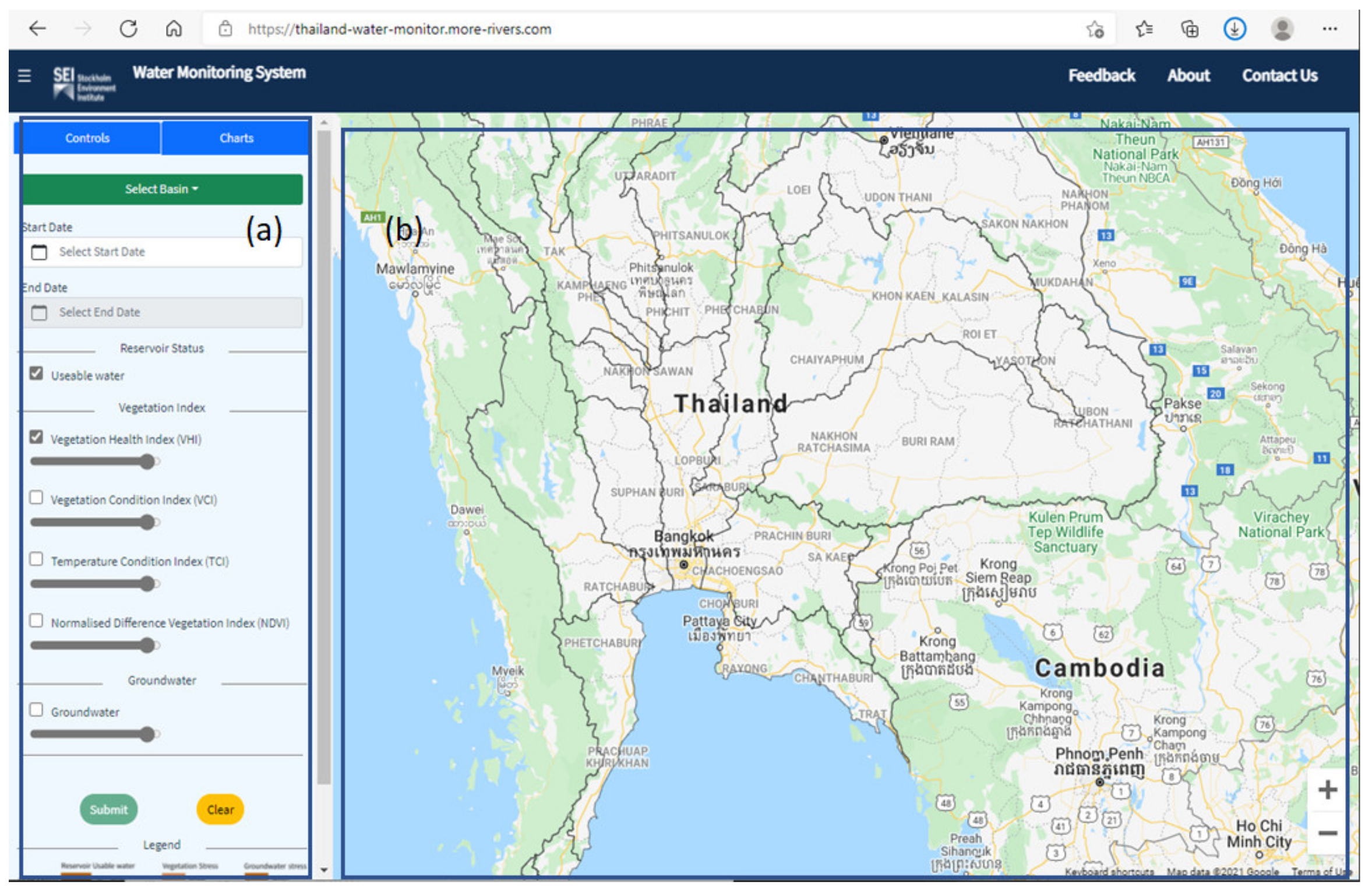Click the Vegetation Health Index slider handle

(x=148, y=462)
